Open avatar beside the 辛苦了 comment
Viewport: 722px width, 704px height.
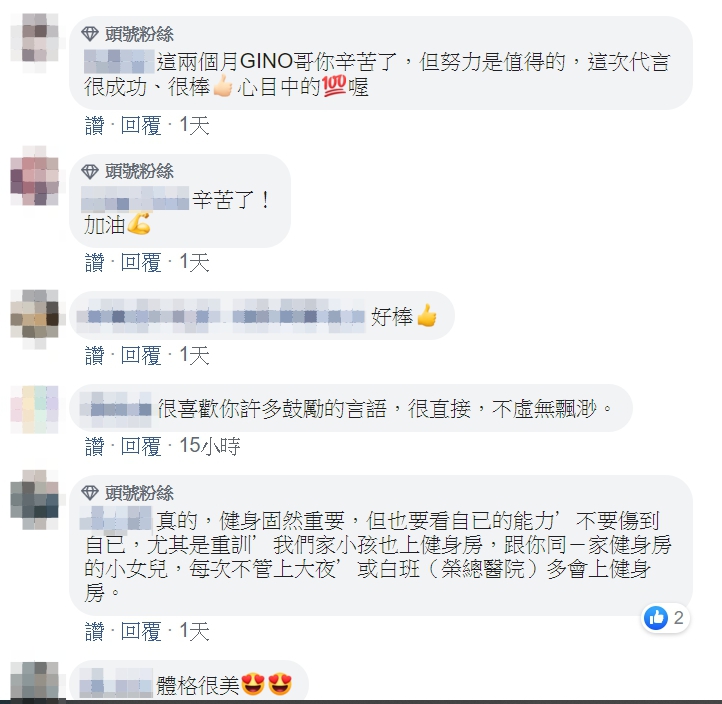coord(35,176)
